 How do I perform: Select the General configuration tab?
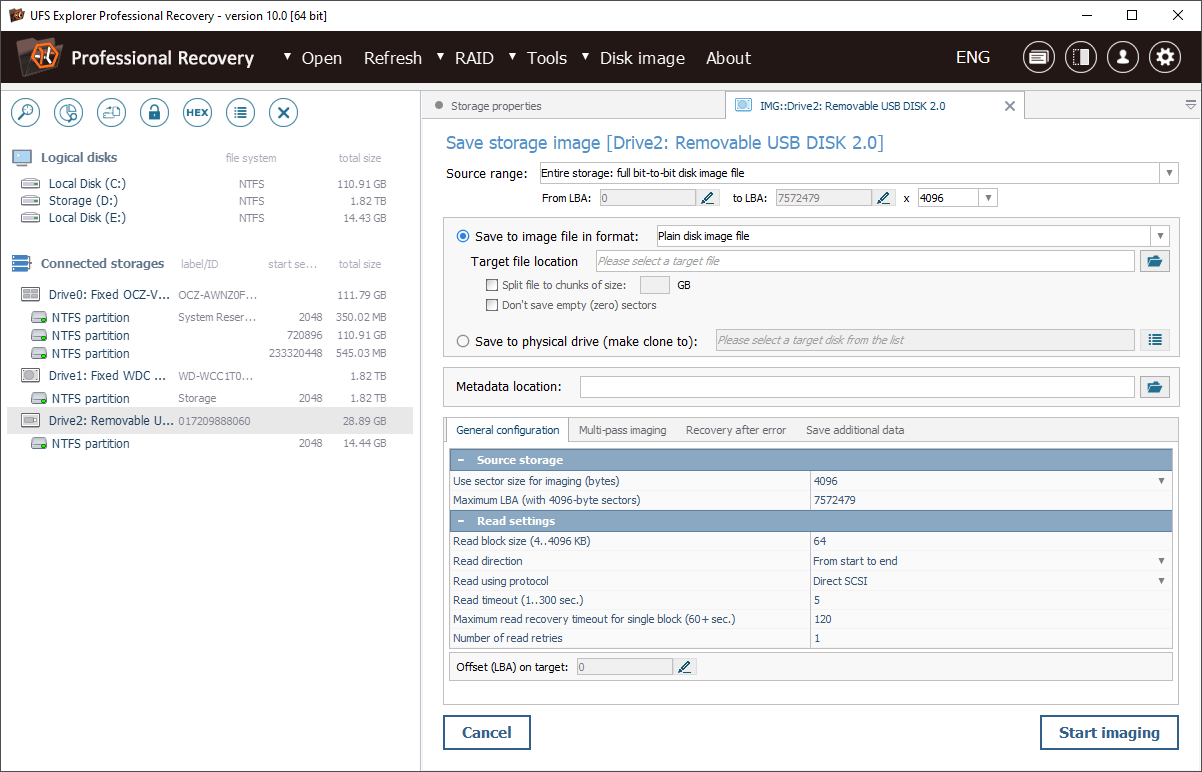508,430
